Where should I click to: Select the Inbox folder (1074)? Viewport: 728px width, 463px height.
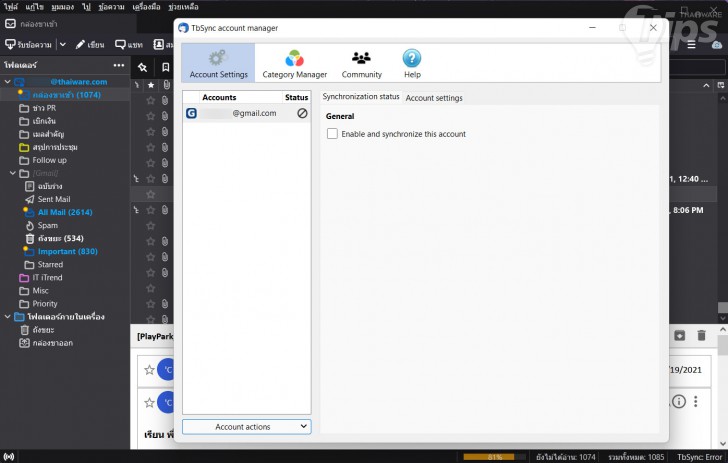click(x=66, y=95)
